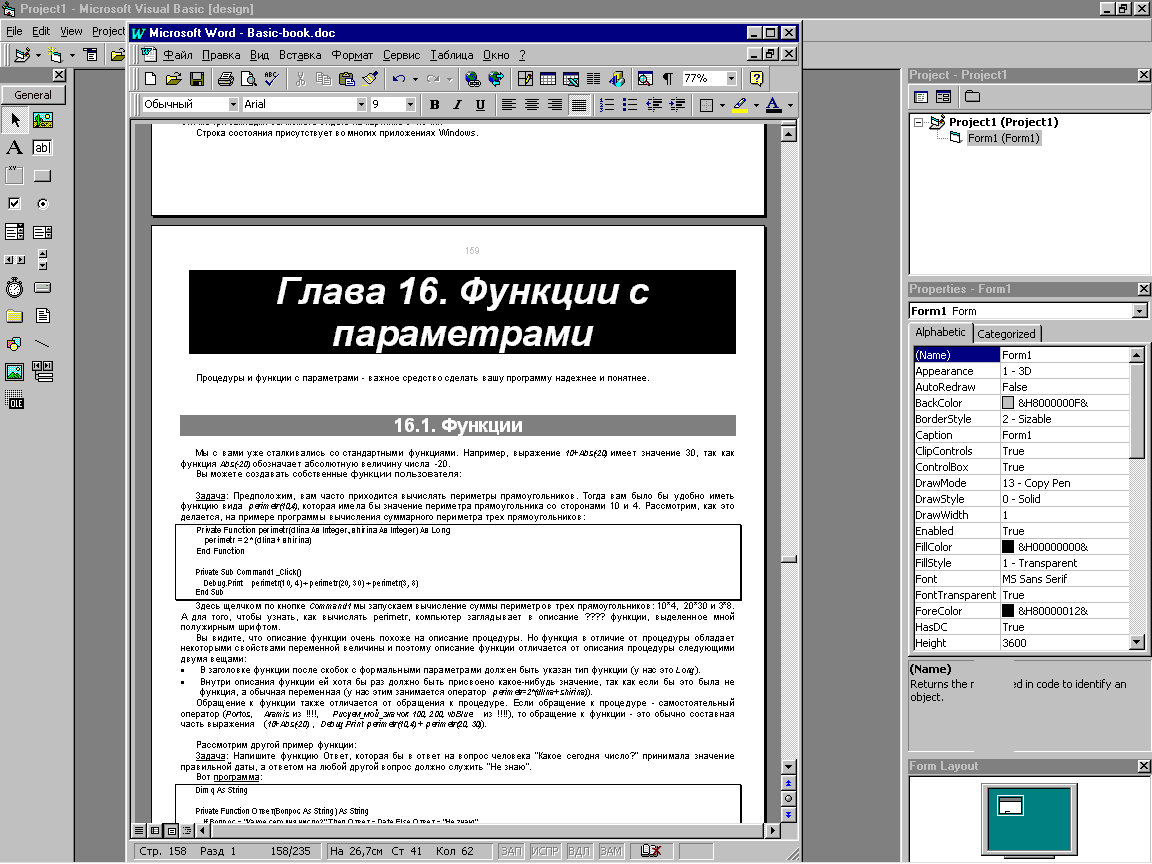This screenshot has width=1152, height=864.
Task: Click the ЗАП indicator in status bar
Action: pyautogui.click(x=511, y=851)
